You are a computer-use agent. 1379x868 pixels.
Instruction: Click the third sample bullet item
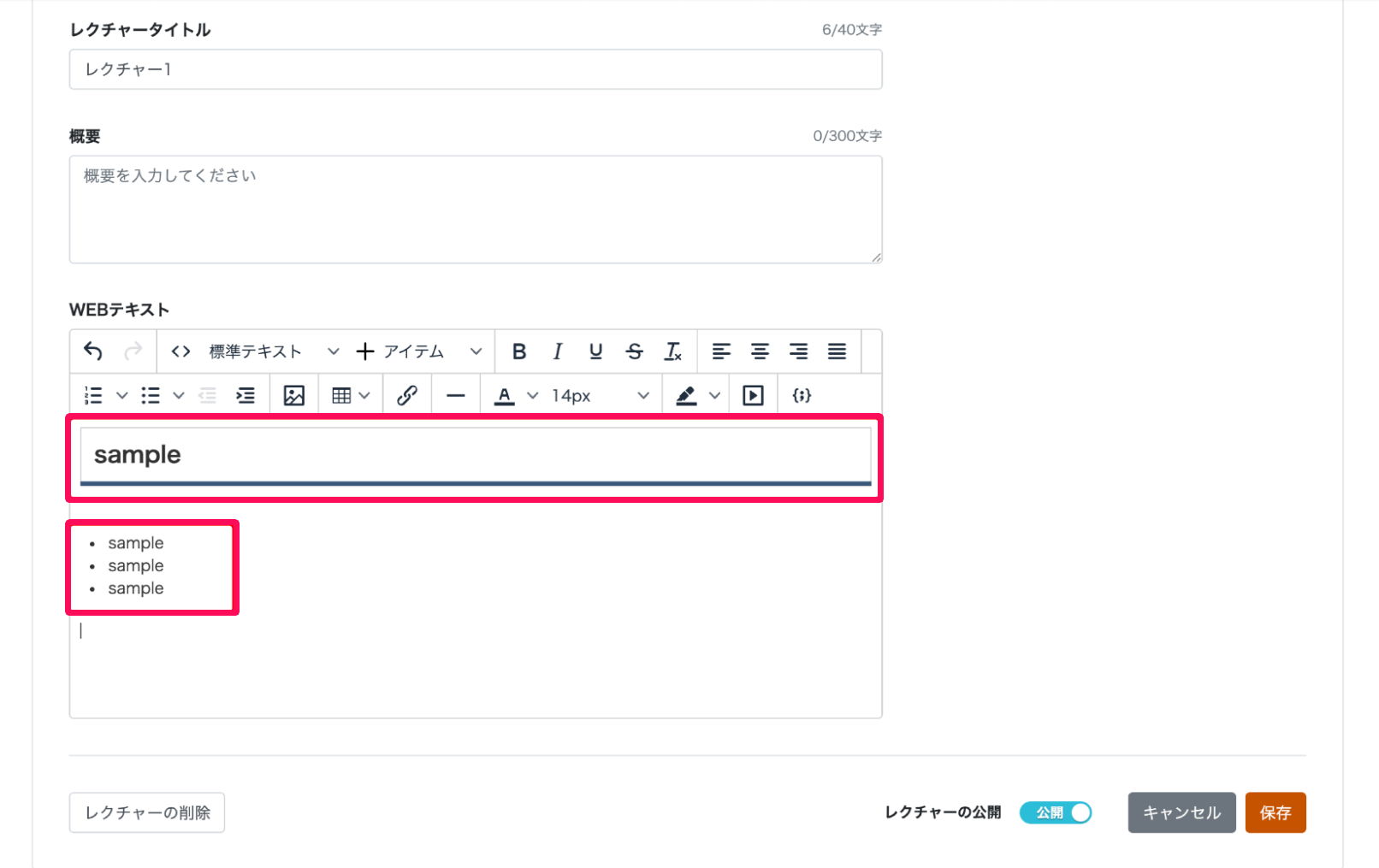tap(136, 588)
